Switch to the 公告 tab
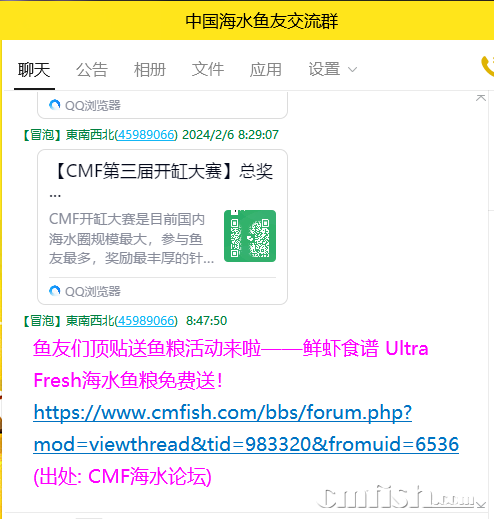This screenshot has height=519, width=494. [92, 70]
